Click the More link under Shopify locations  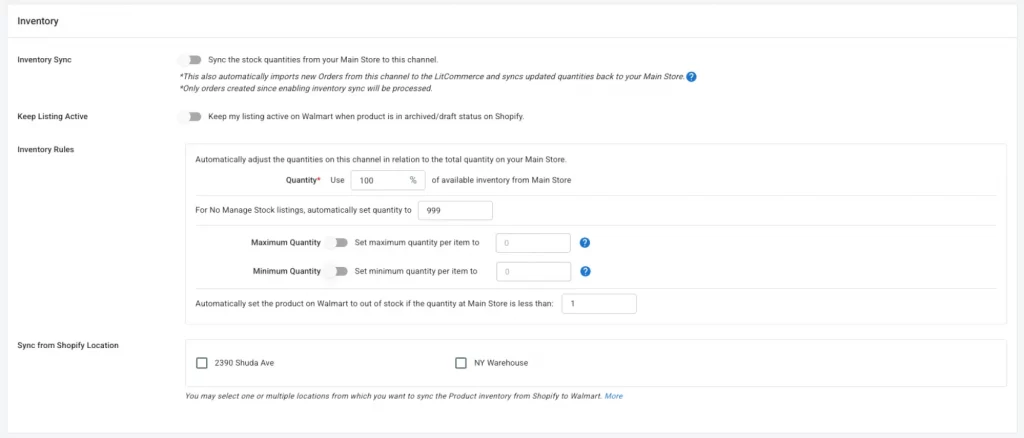click(613, 396)
